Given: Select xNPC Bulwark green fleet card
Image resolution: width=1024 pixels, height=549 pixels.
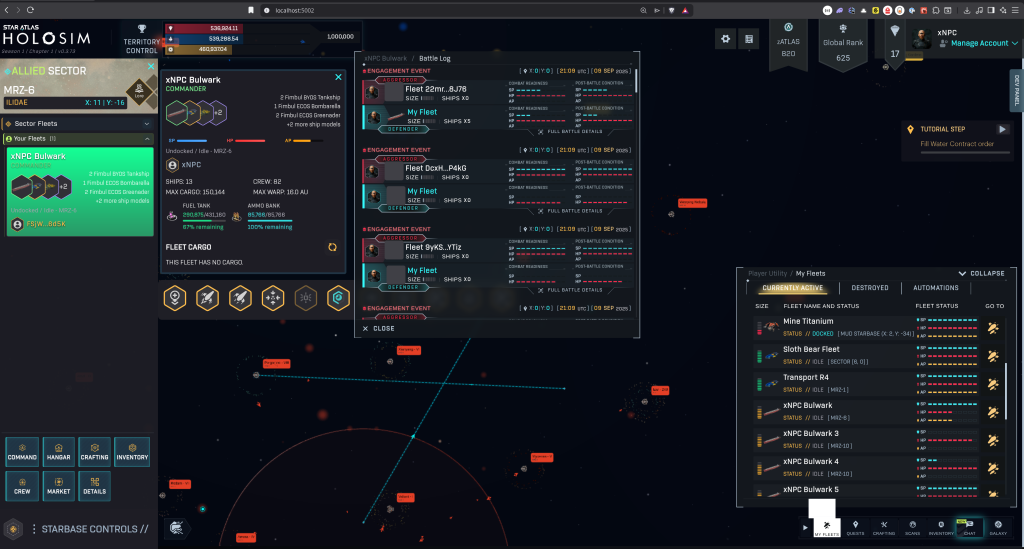Looking at the screenshot, I should click(80, 191).
